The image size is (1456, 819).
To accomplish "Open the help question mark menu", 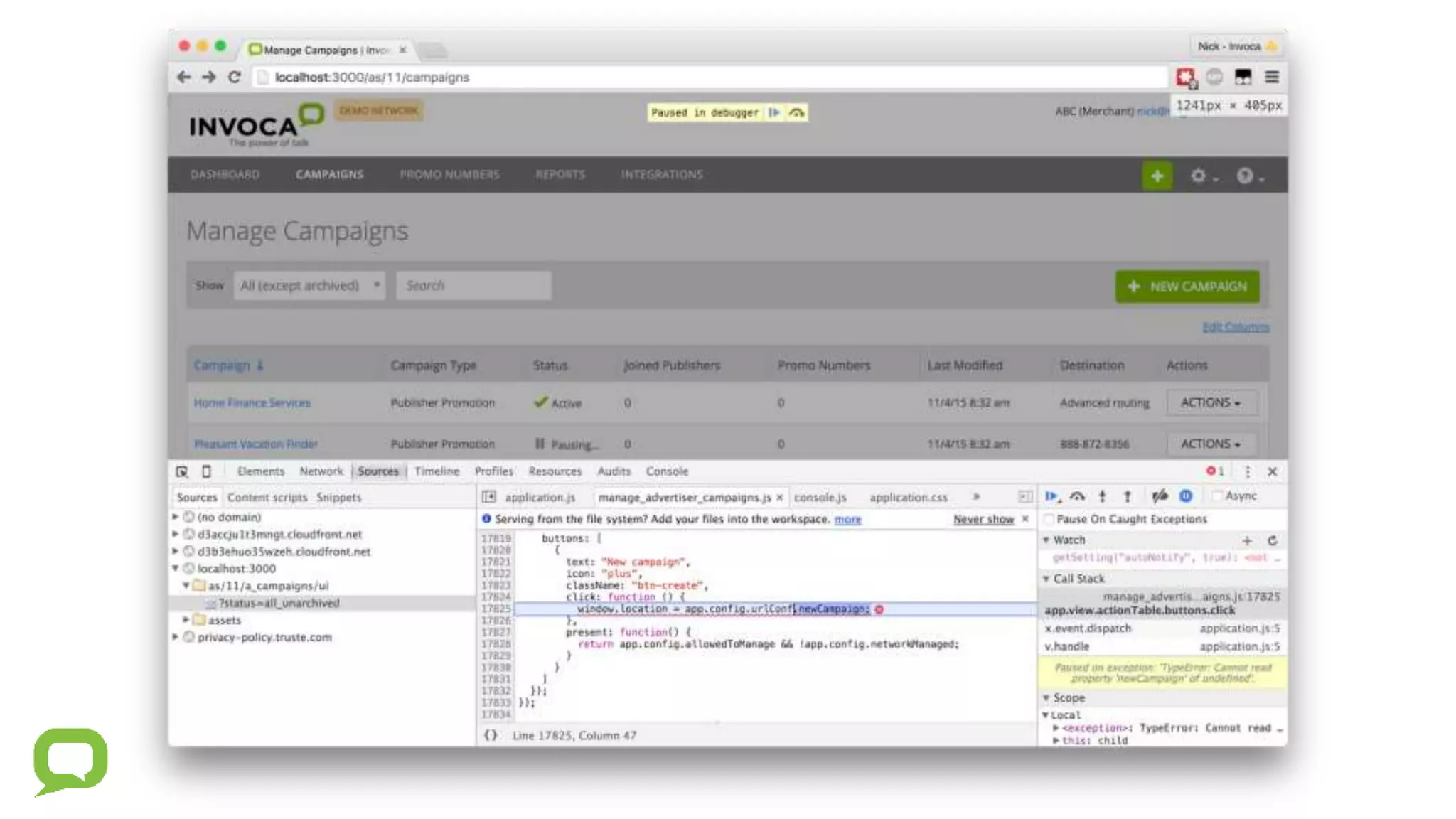I will (1250, 176).
